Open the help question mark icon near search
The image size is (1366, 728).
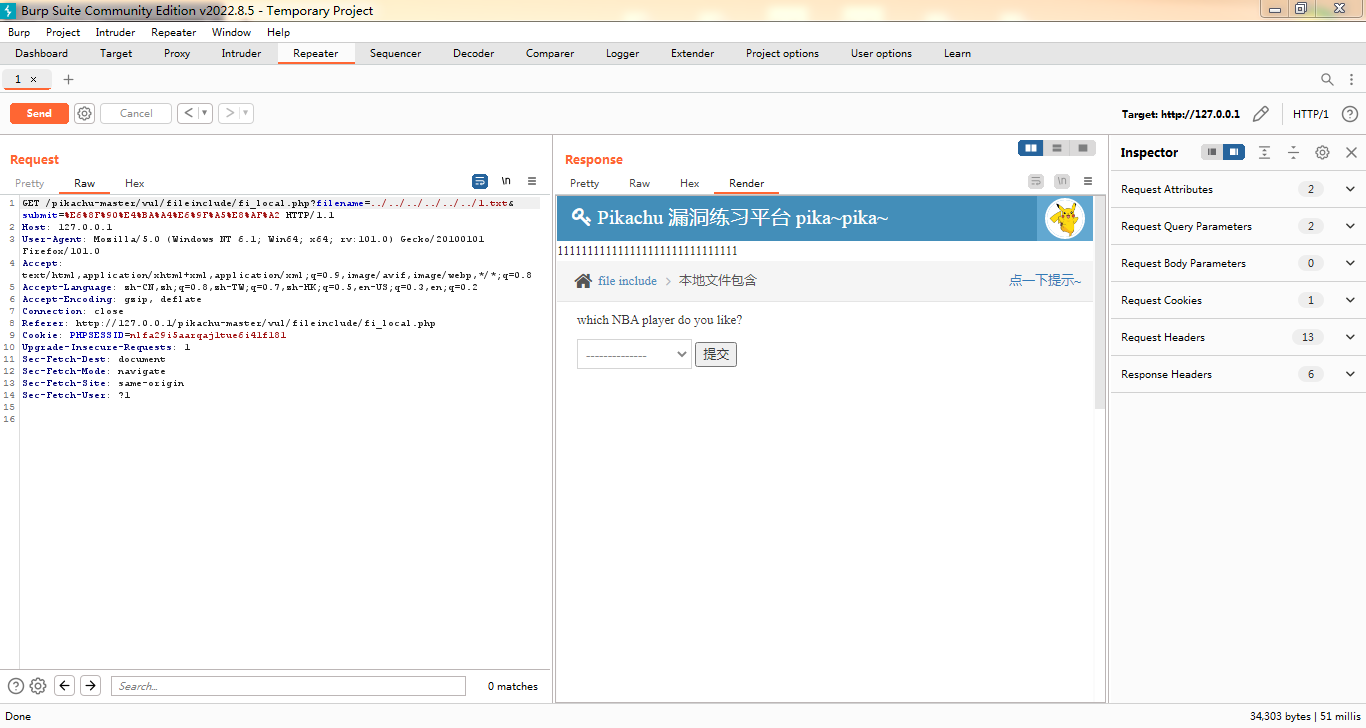pos(14,686)
